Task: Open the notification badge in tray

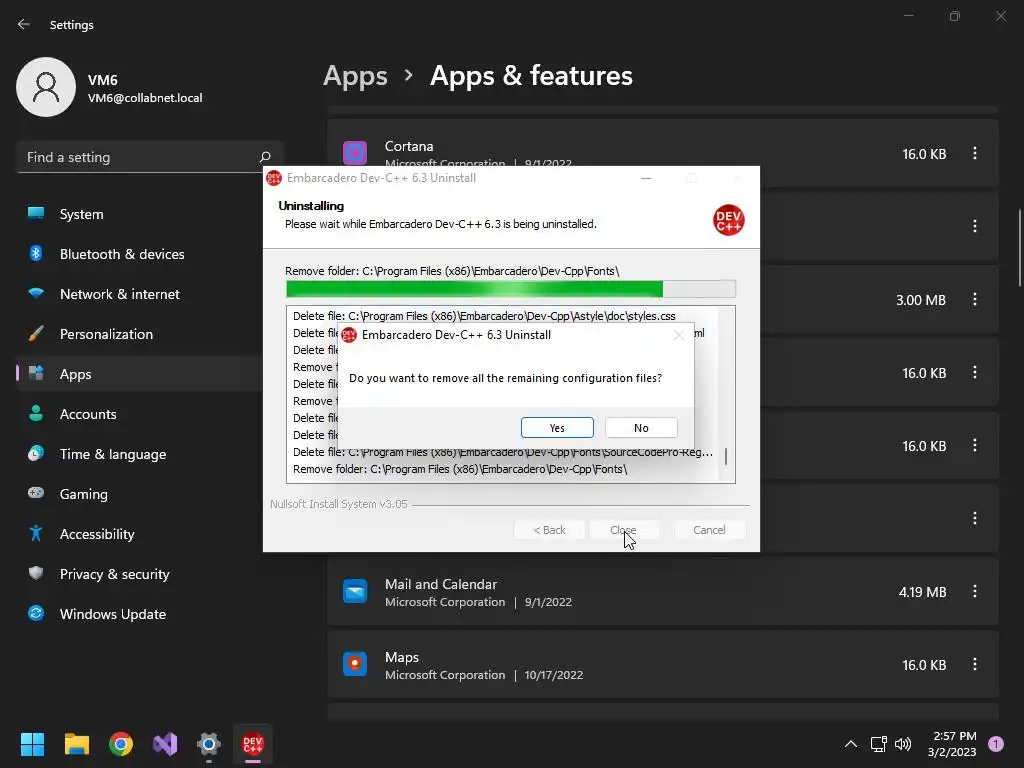Action: (x=996, y=744)
